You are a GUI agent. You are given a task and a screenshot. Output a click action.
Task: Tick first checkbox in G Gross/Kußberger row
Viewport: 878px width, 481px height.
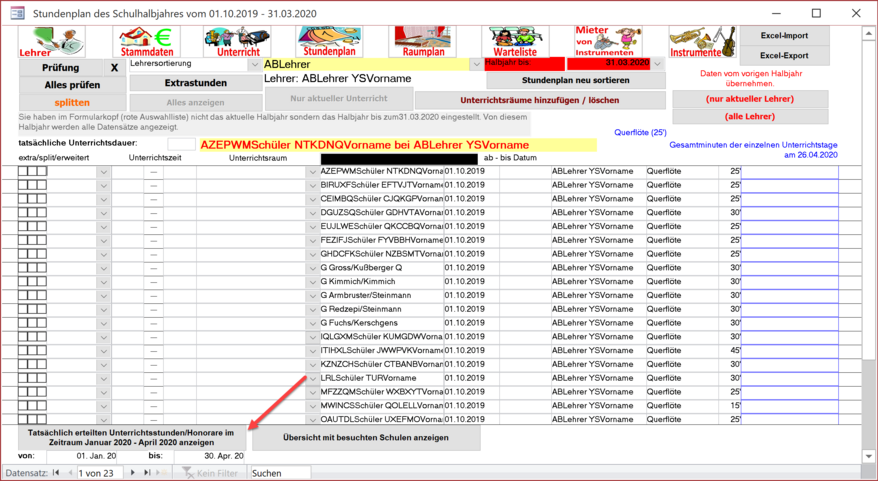pyautogui.click(x=24, y=268)
